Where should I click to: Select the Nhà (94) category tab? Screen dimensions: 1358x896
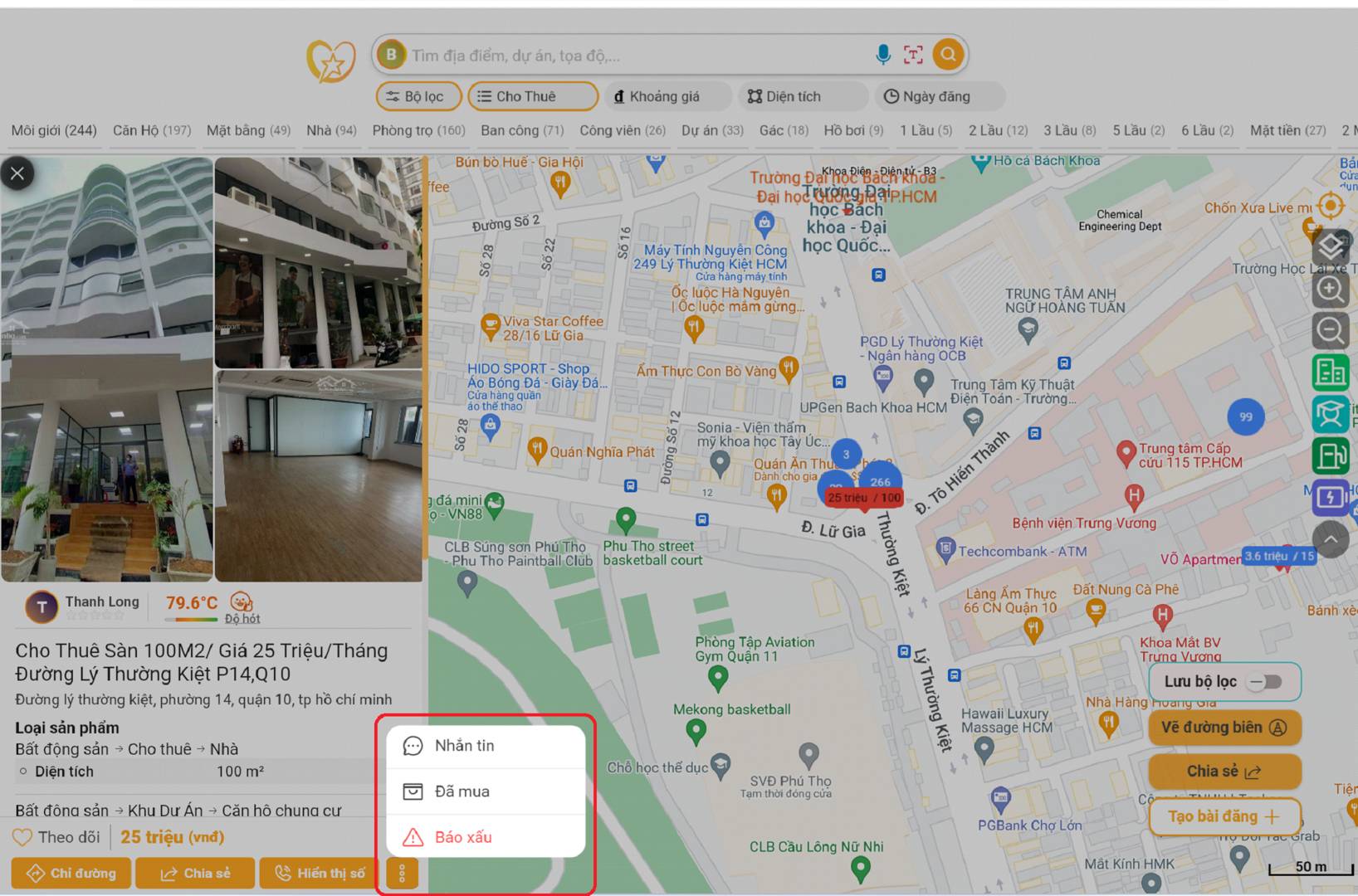pos(331,130)
